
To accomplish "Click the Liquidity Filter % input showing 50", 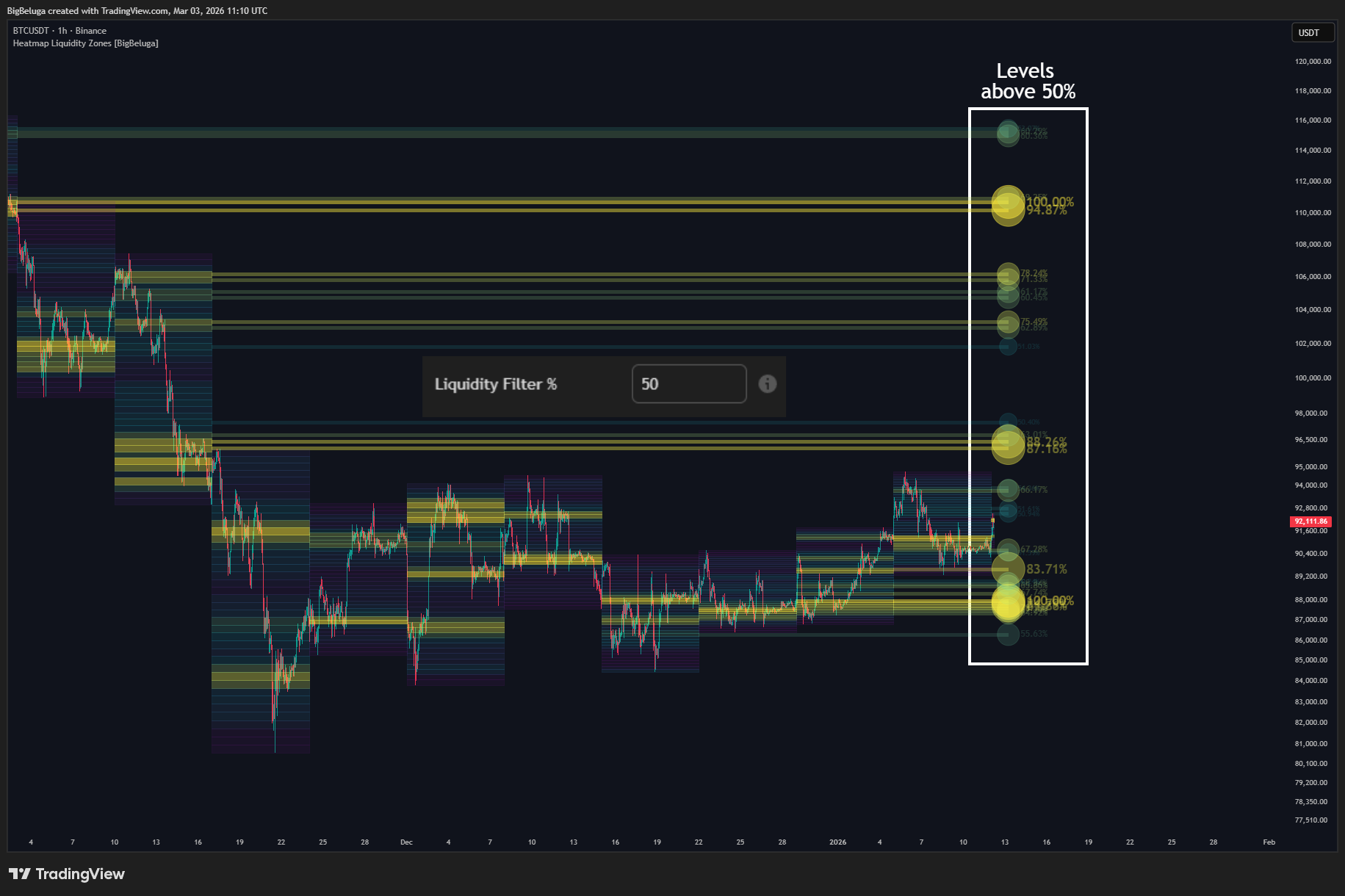I will [689, 383].
